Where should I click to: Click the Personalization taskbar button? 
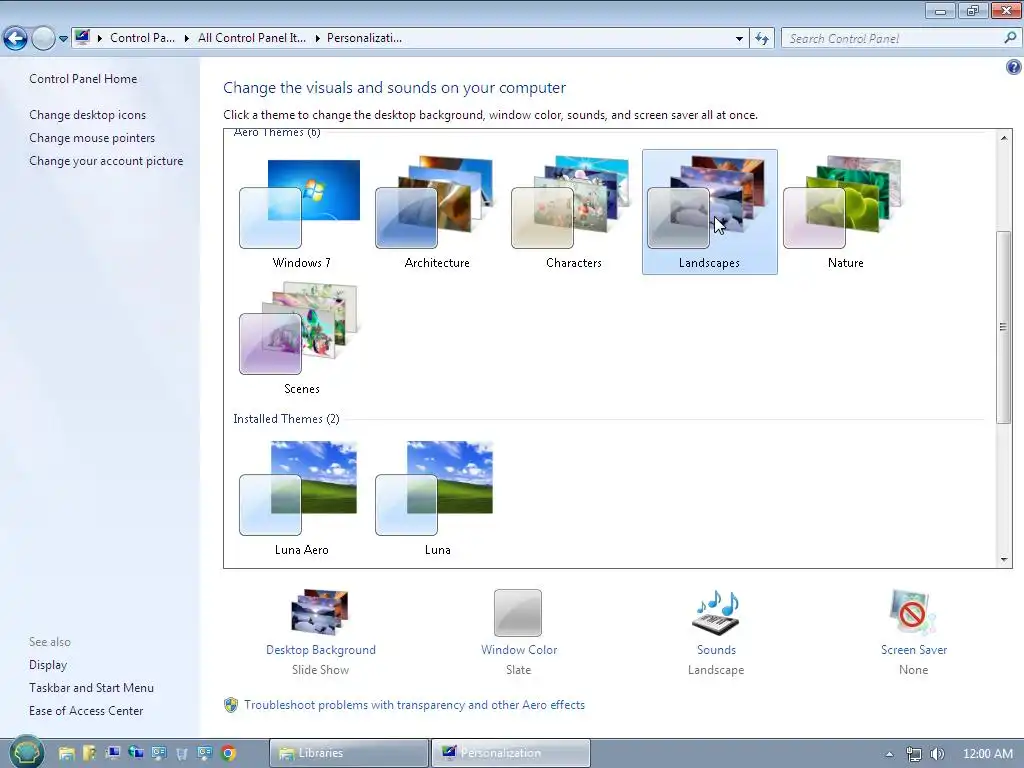[511, 753]
